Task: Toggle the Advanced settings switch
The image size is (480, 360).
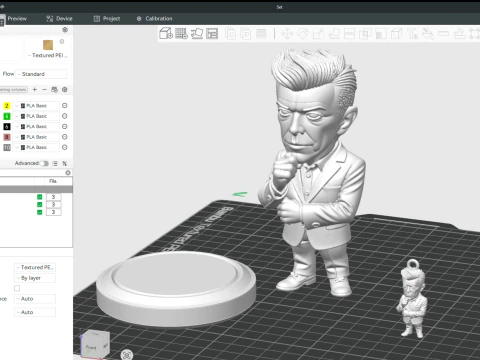Action: tap(44, 163)
